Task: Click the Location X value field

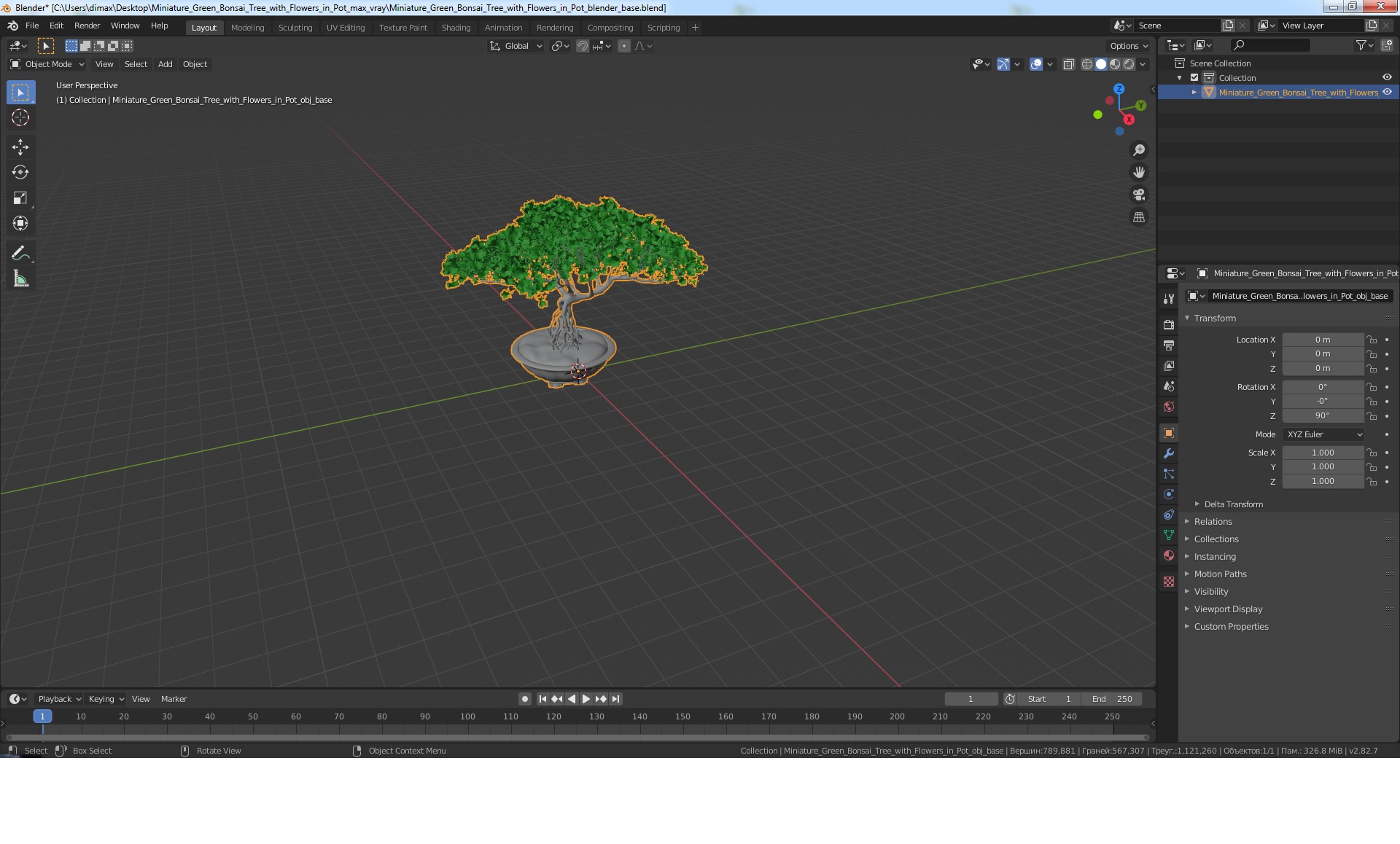Action: pos(1322,340)
